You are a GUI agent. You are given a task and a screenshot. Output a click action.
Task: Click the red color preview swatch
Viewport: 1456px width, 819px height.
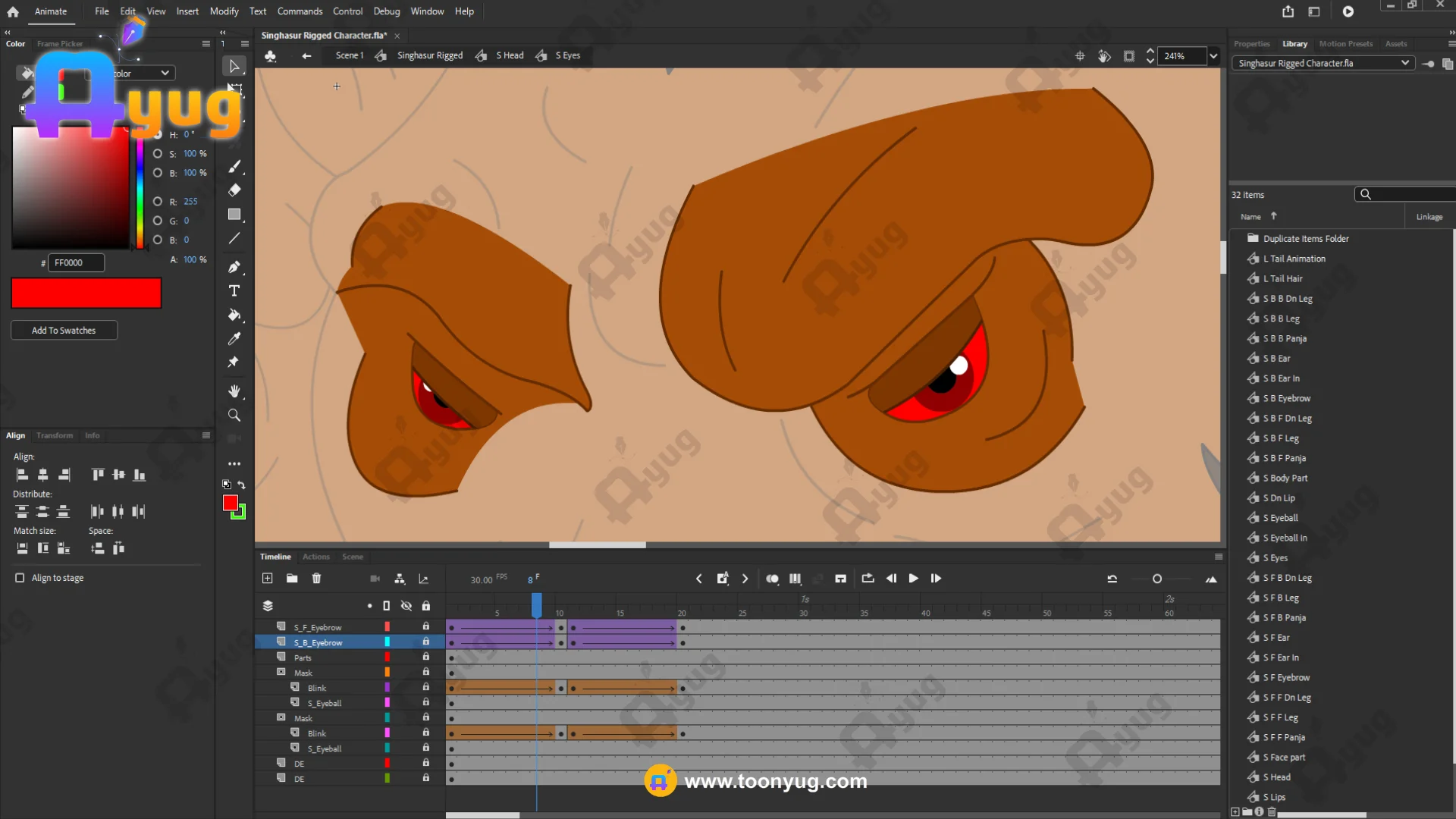[86, 293]
